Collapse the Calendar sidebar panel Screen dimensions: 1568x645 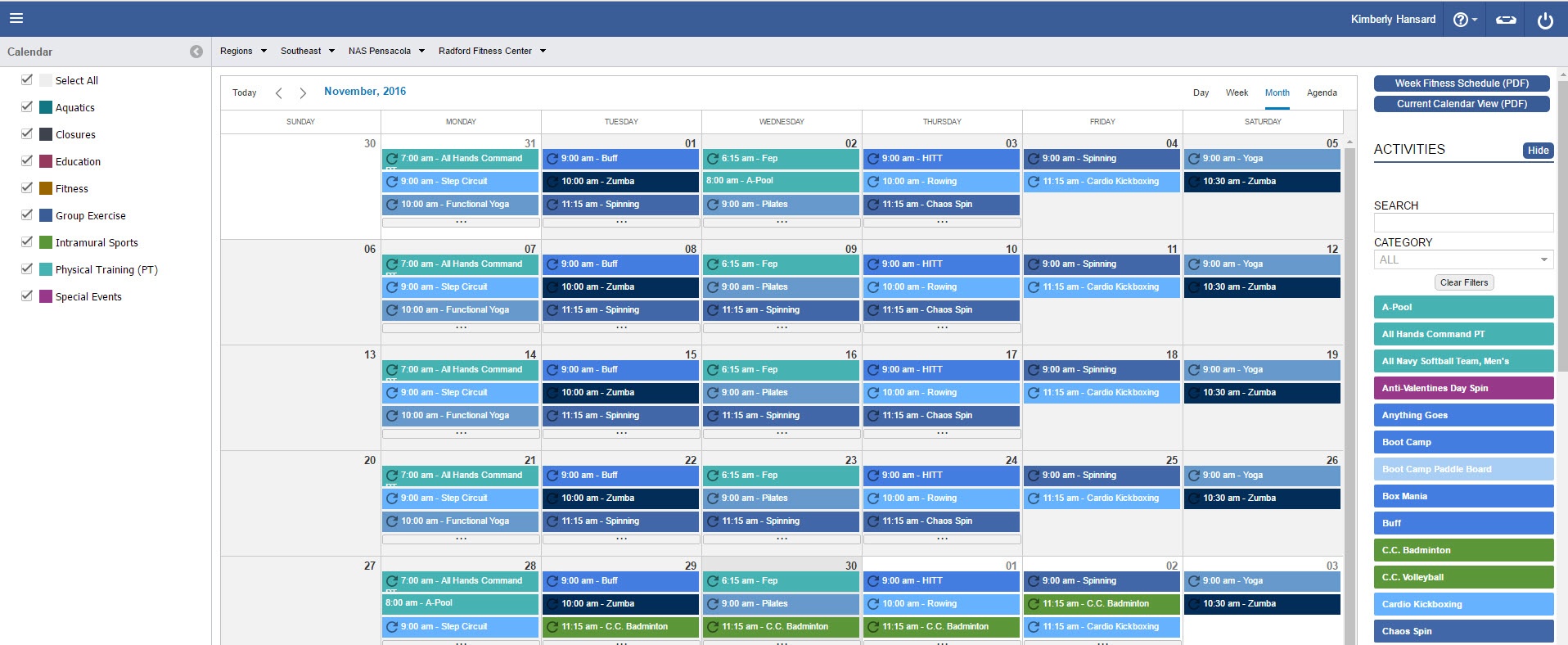pyautogui.click(x=196, y=52)
